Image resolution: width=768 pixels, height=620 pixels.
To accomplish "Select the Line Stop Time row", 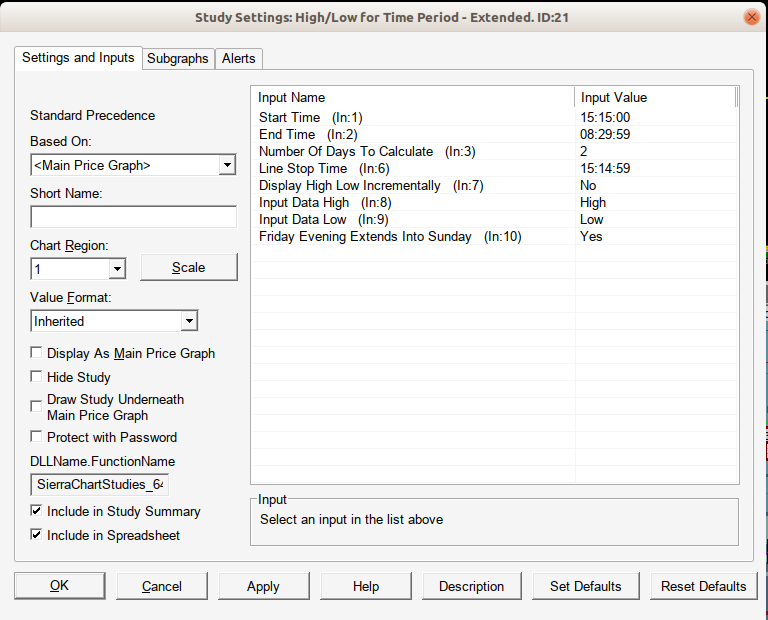I will pyautogui.click(x=494, y=168).
